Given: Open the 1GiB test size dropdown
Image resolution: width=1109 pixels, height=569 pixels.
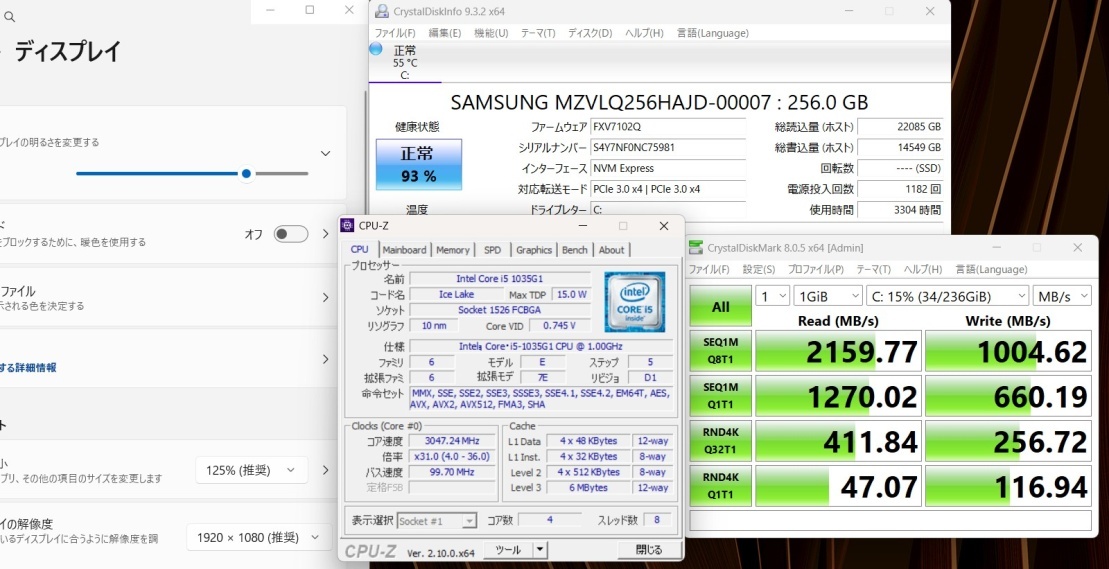Looking at the screenshot, I should click(x=827, y=296).
